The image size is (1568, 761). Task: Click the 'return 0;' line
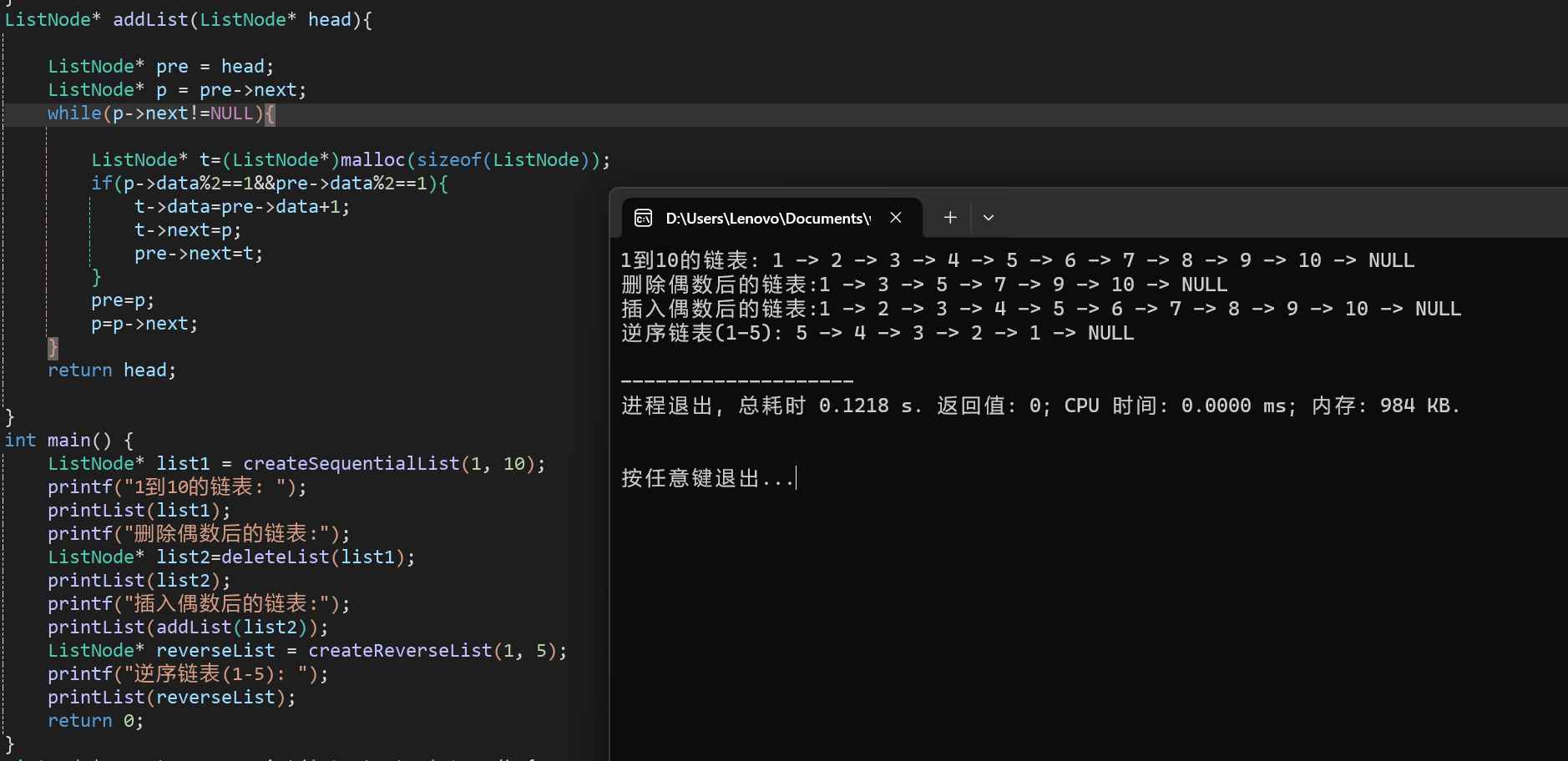[95, 721]
